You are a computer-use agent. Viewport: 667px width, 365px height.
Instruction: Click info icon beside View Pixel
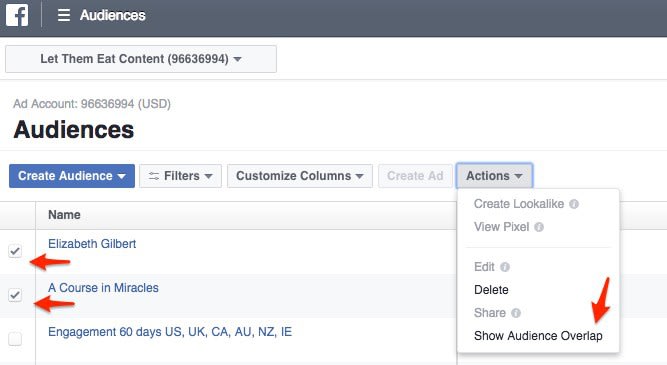(x=539, y=227)
